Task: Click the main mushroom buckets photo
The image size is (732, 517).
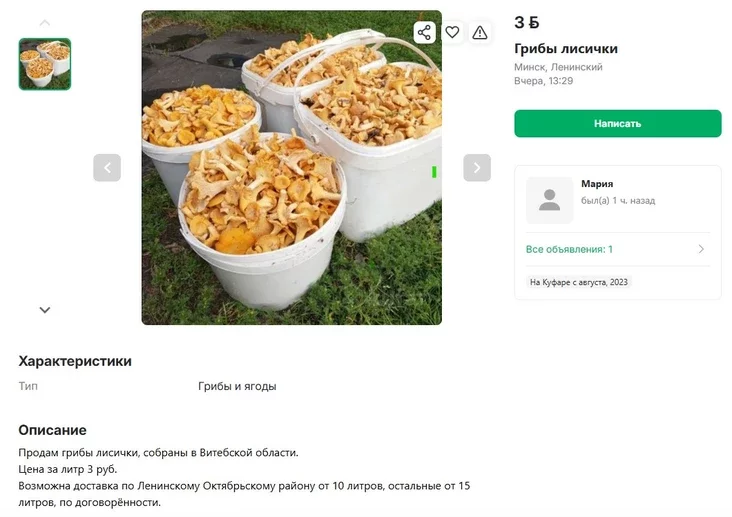Action: [x=291, y=167]
